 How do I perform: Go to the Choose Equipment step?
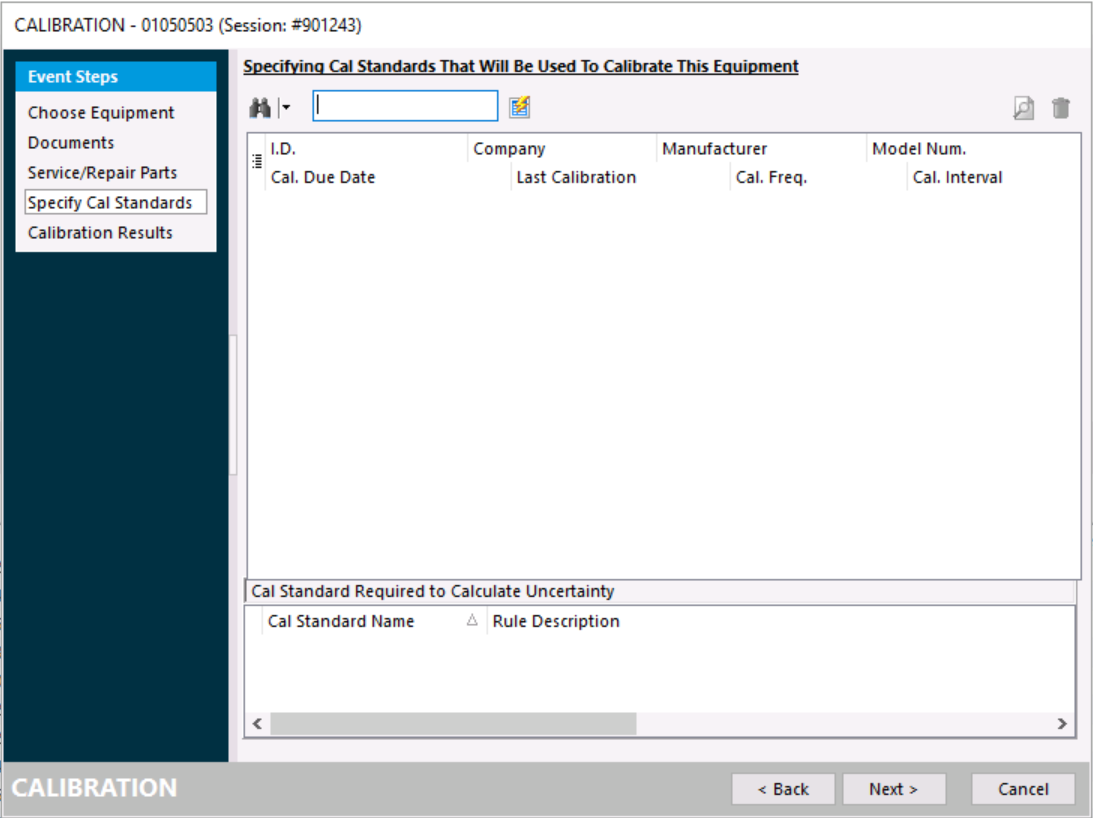[x=101, y=113]
